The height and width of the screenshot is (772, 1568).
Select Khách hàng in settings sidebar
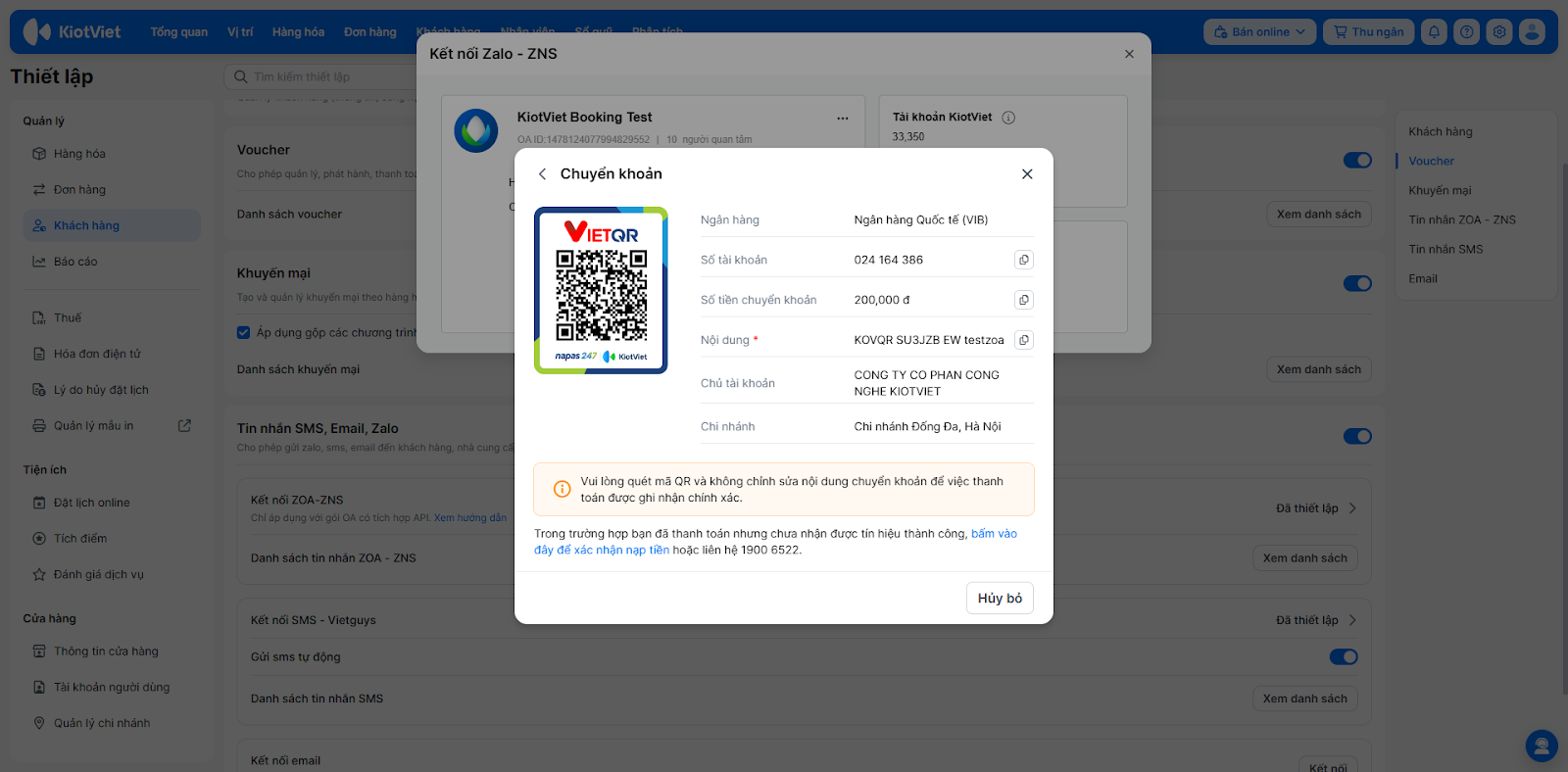tap(112, 225)
